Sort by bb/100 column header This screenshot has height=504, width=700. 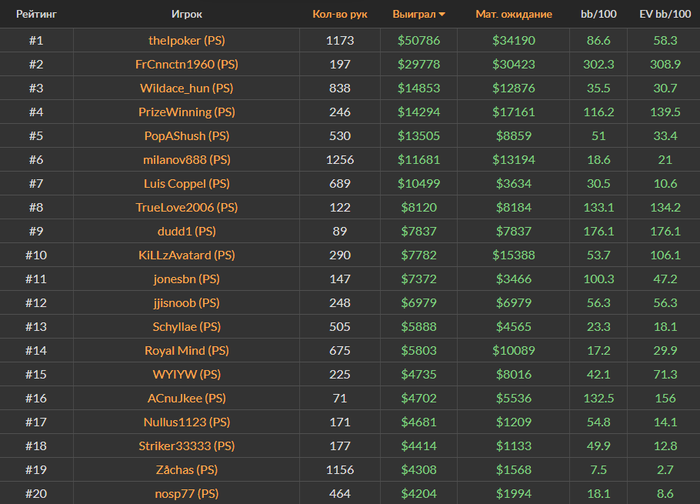coord(598,14)
